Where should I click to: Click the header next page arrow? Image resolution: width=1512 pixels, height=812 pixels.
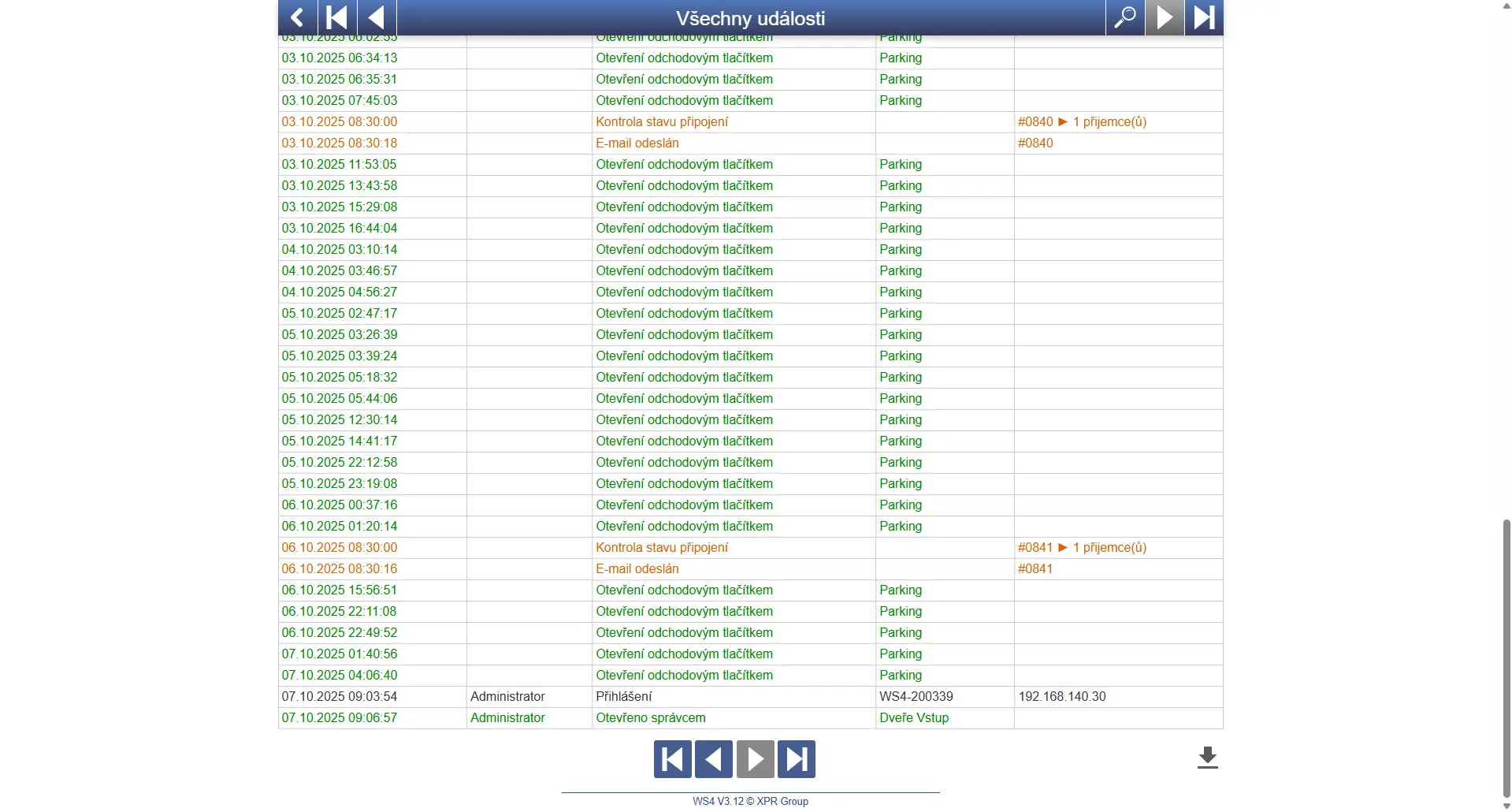[x=1165, y=17]
